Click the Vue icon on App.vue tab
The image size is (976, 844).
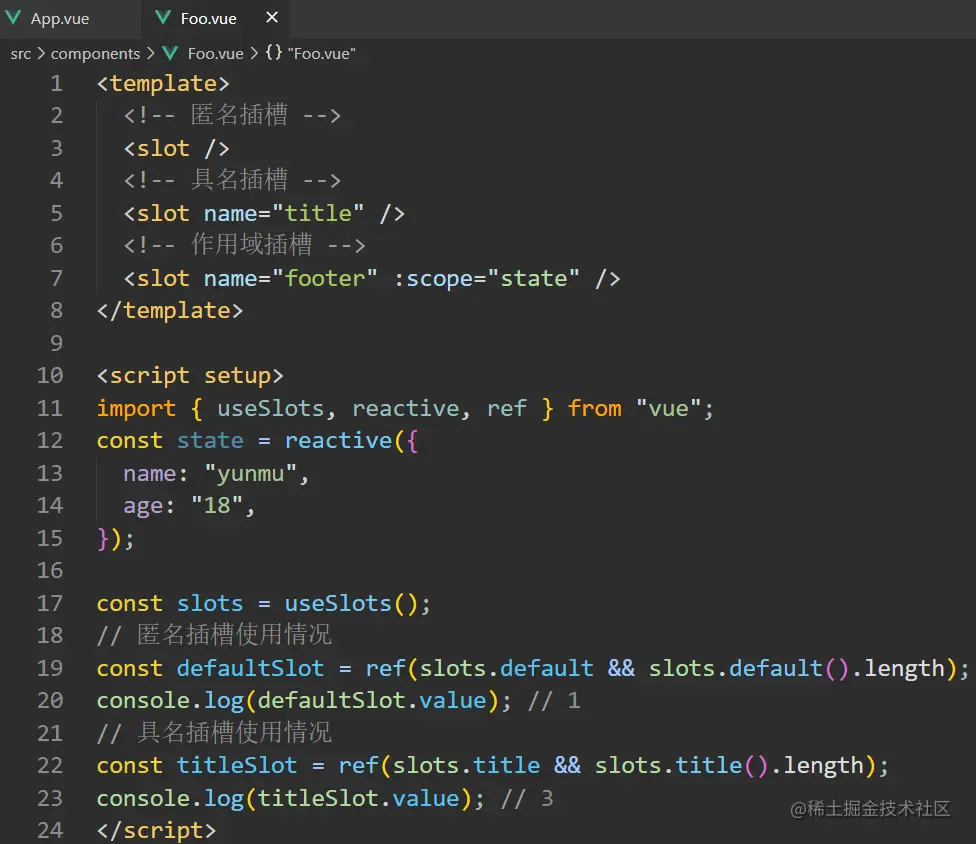(x=13, y=17)
